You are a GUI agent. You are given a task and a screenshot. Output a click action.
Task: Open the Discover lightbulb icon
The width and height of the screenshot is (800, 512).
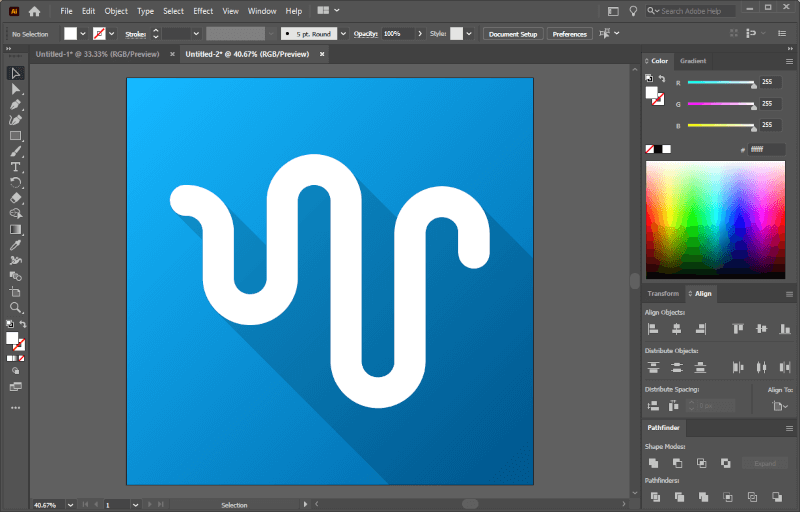pos(633,11)
